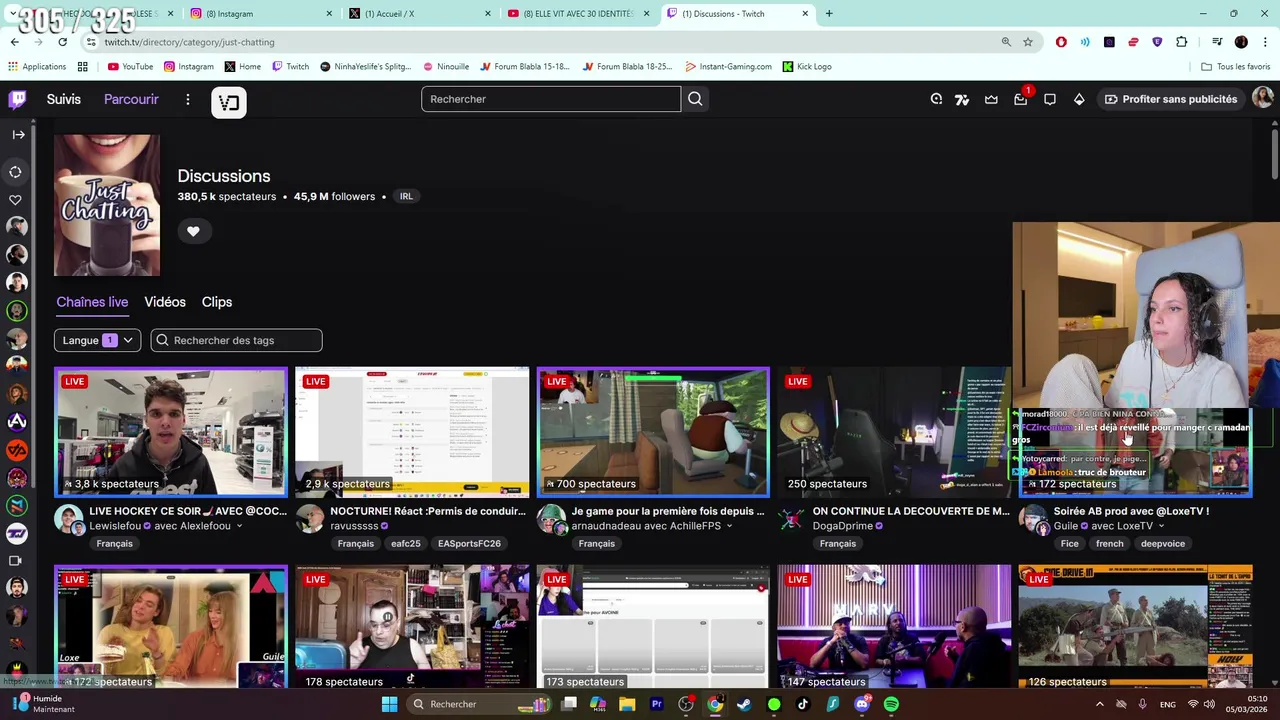Open the notifications inbox icon with badge
The image size is (1280, 720).
(x=1021, y=99)
